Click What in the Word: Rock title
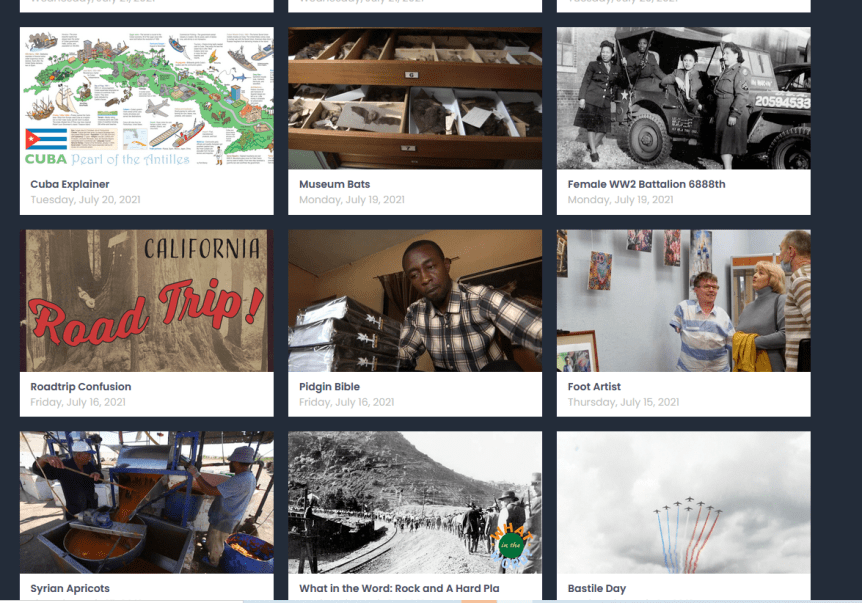The image size is (862, 603). coord(399,588)
